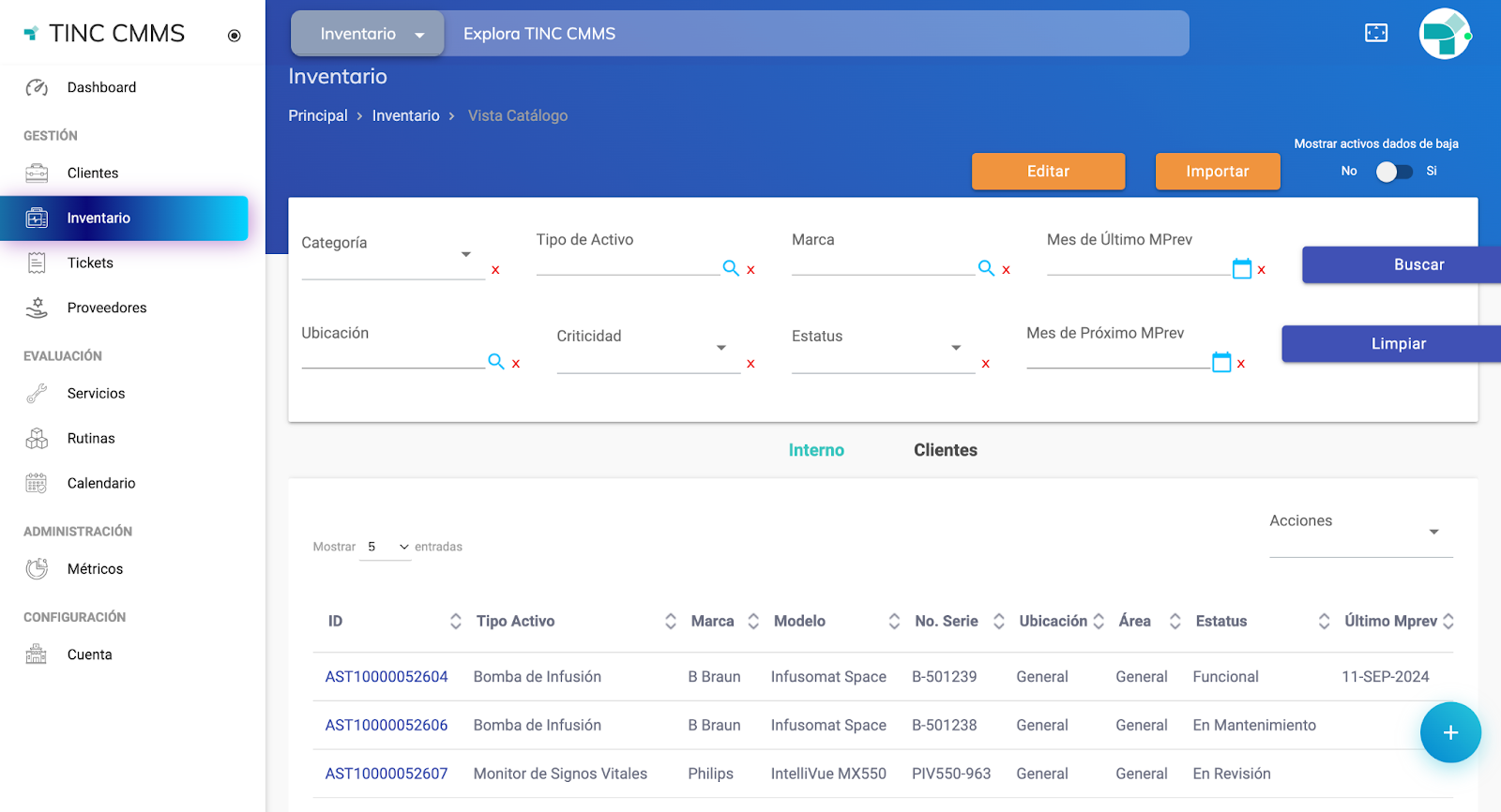Click the Tipo de Activo search magnifier
This screenshot has width=1501, height=812.
click(x=731, y=268)
